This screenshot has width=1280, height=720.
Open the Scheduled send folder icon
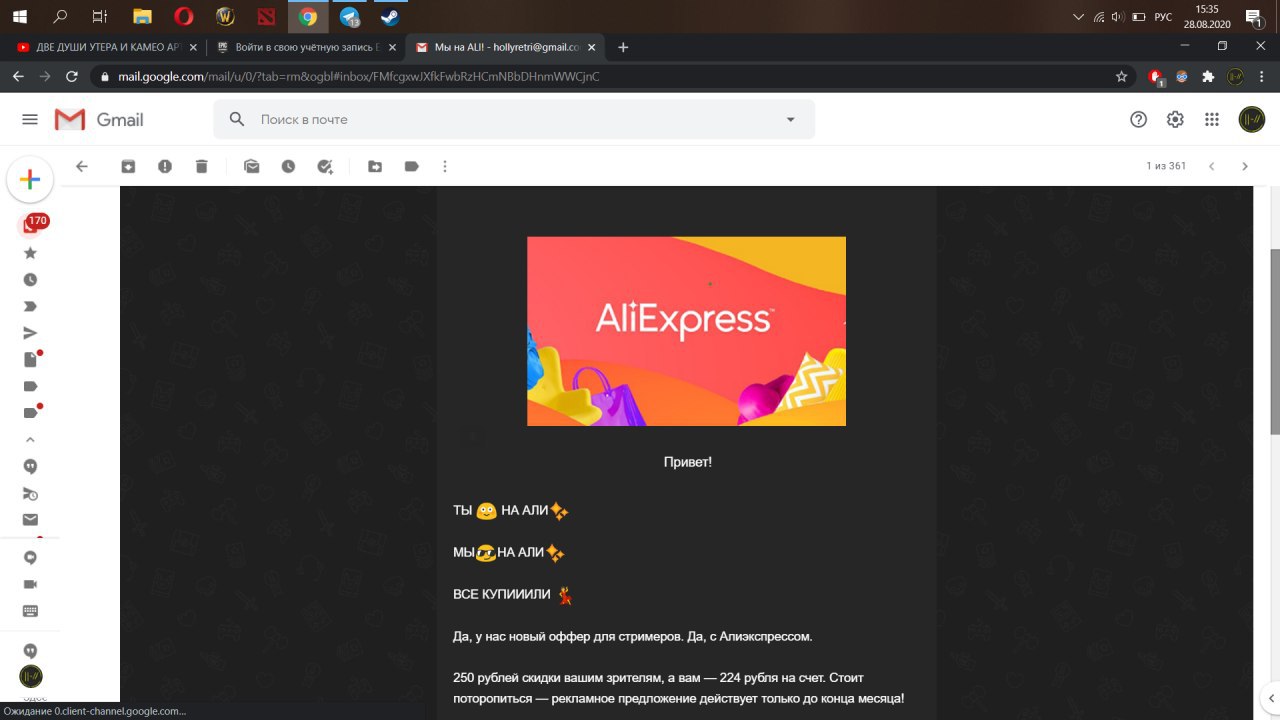click(x=30, y=493)
